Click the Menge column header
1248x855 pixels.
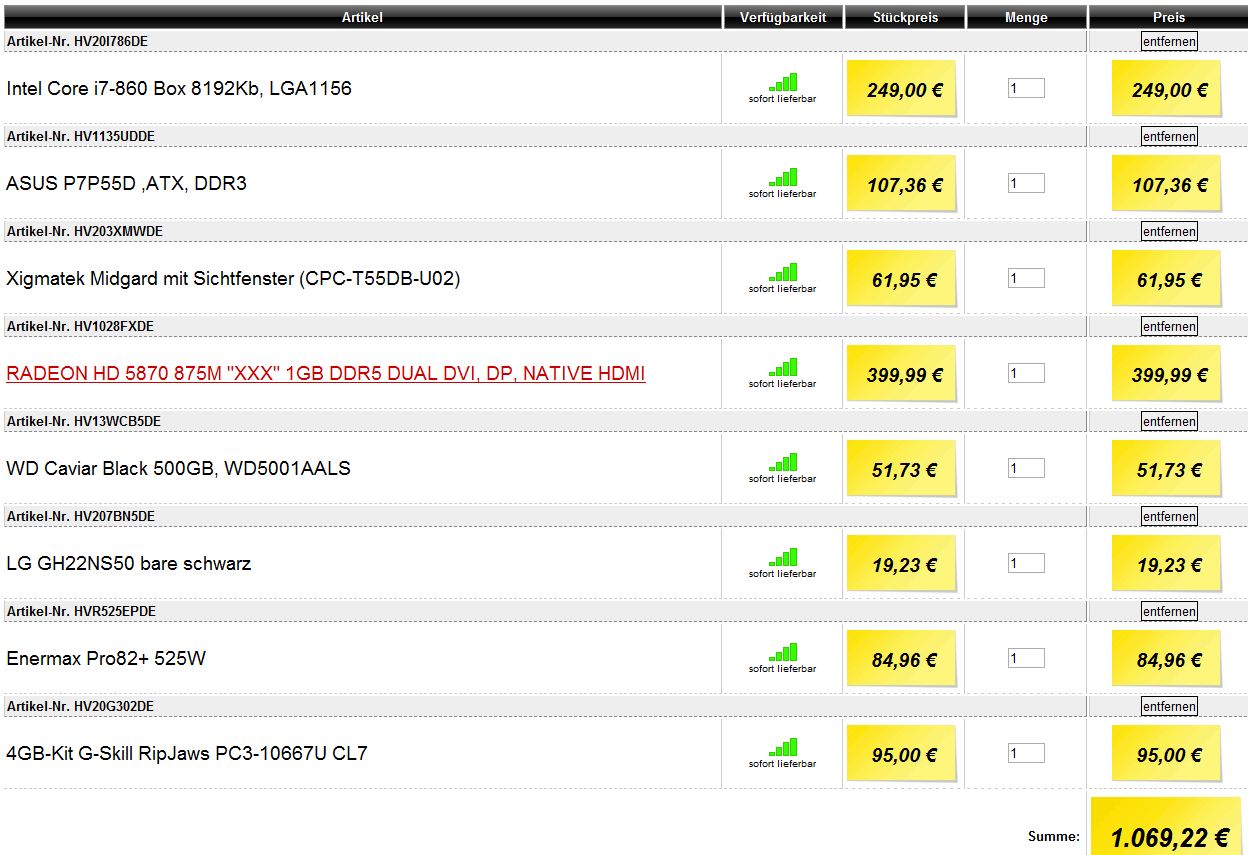pyautogui.click(x=1026, y=17)
